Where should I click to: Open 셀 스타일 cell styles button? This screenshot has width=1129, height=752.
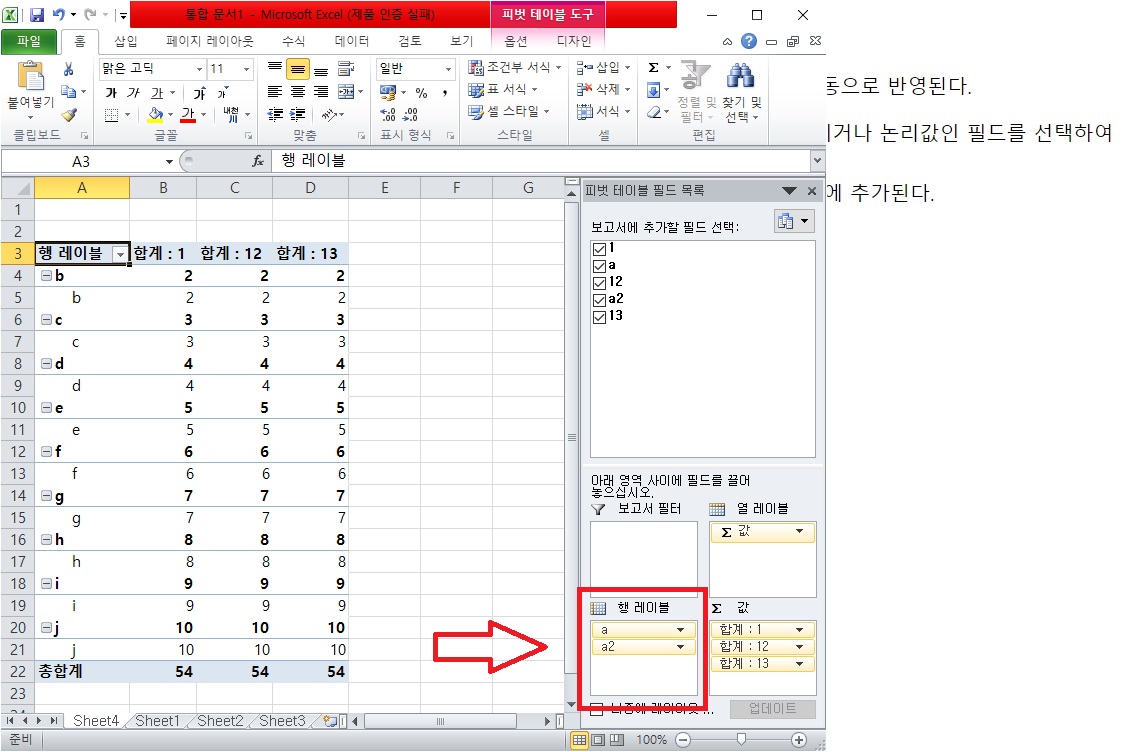pos(508,112)
